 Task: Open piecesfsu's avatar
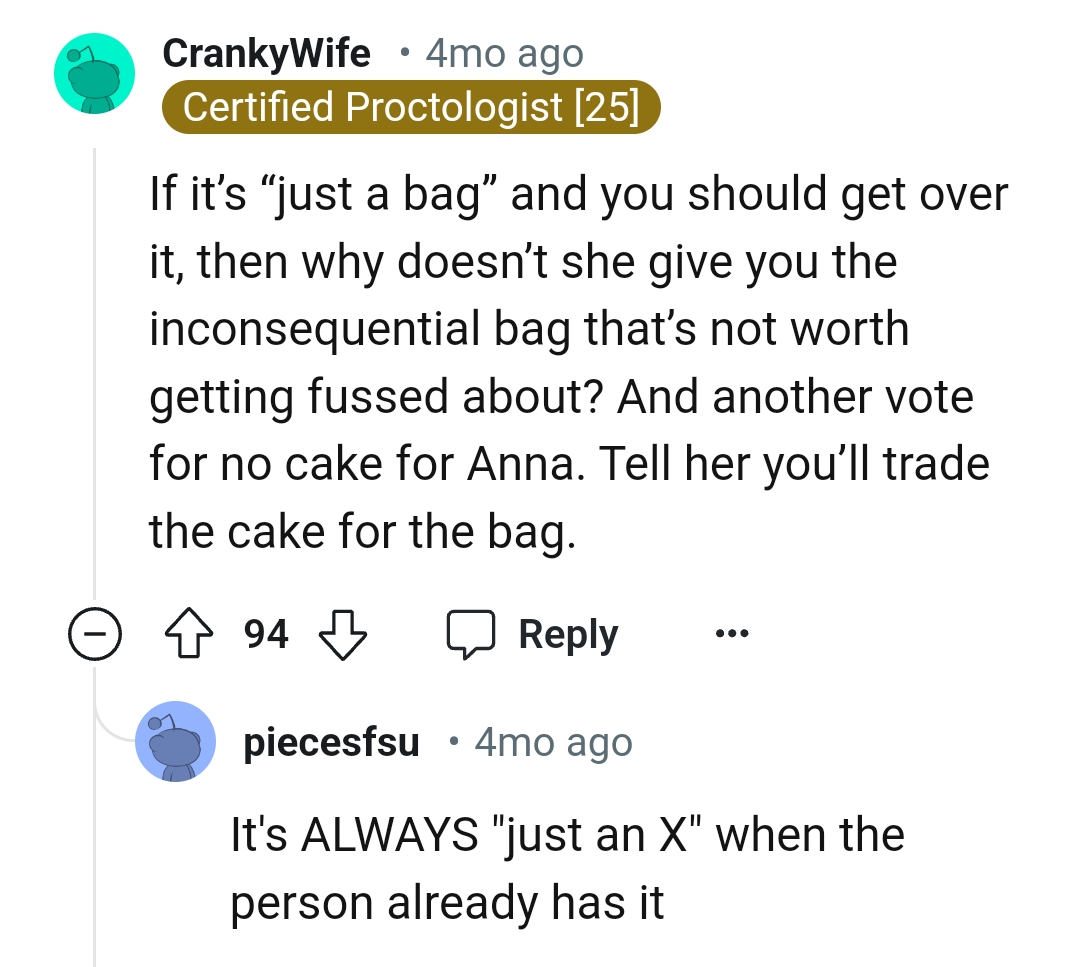(x=175, y=741)
